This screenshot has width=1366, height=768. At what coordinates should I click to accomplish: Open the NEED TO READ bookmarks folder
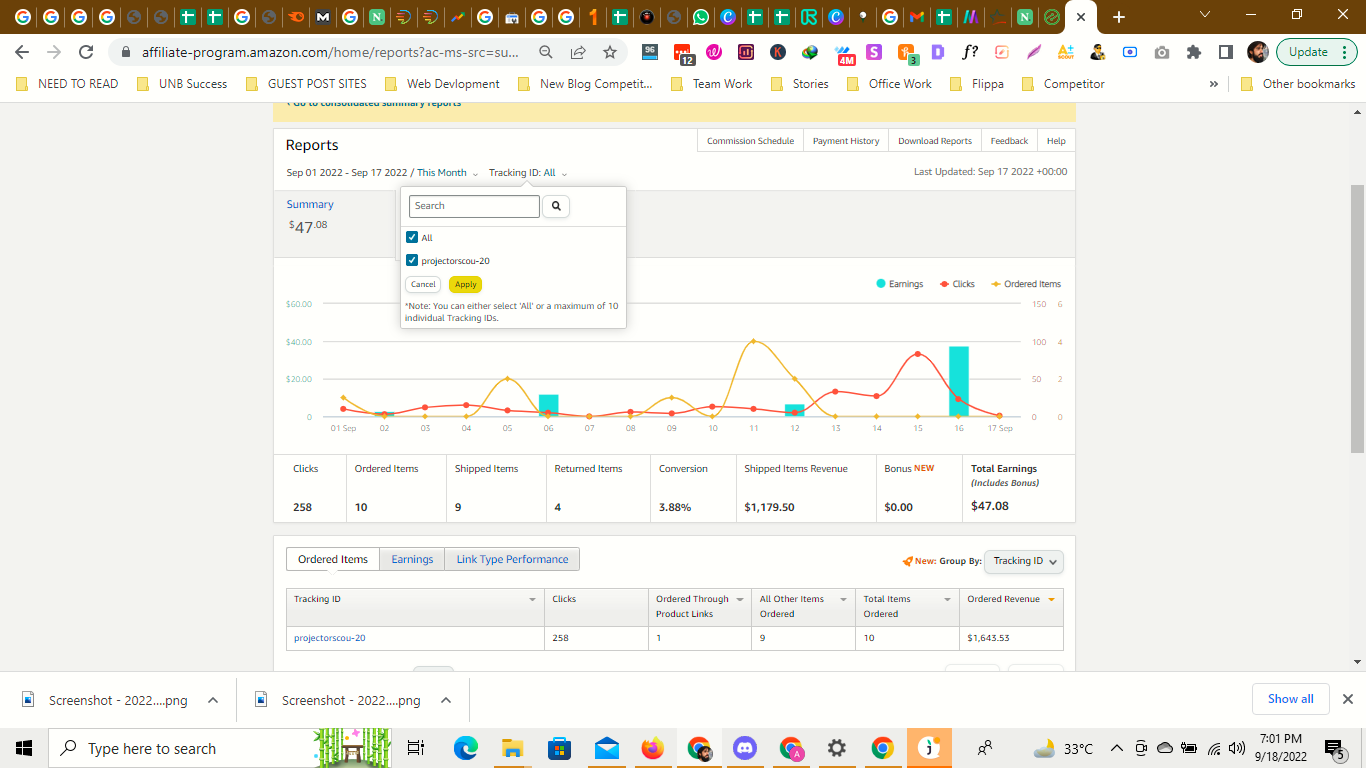(68, 84)
